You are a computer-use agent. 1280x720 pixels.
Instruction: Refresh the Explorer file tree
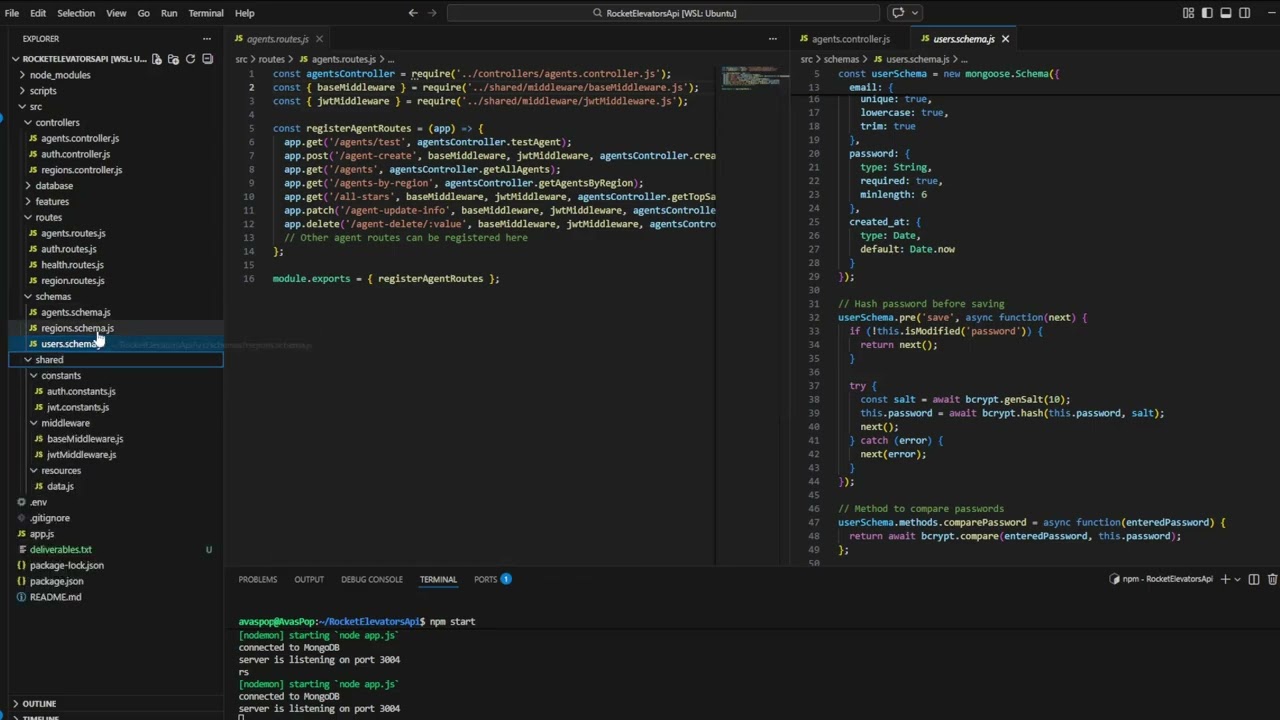click(190, 59)
